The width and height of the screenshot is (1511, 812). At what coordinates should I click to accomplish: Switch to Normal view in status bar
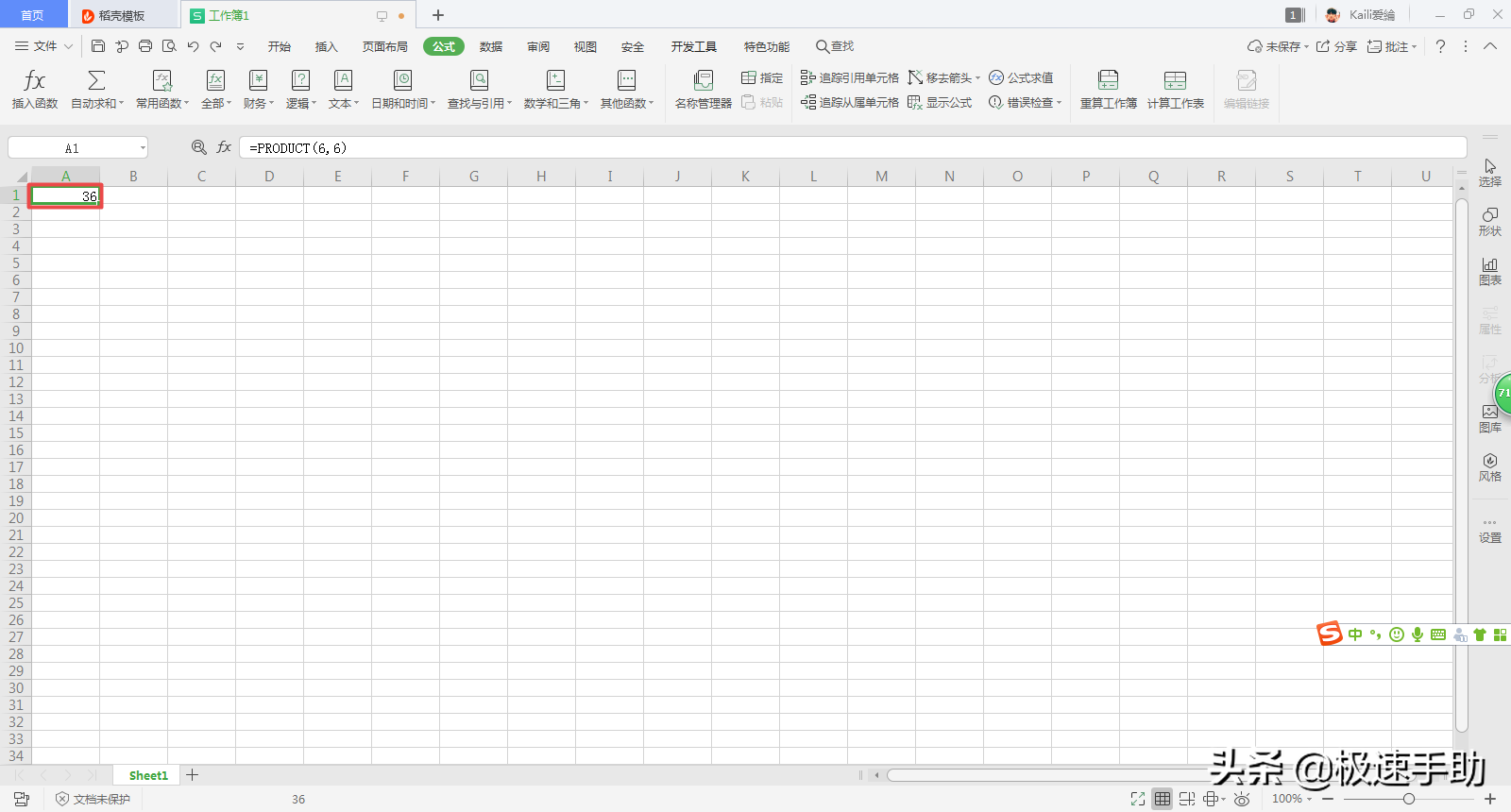pyautogui.click(x=1163, y=799)
